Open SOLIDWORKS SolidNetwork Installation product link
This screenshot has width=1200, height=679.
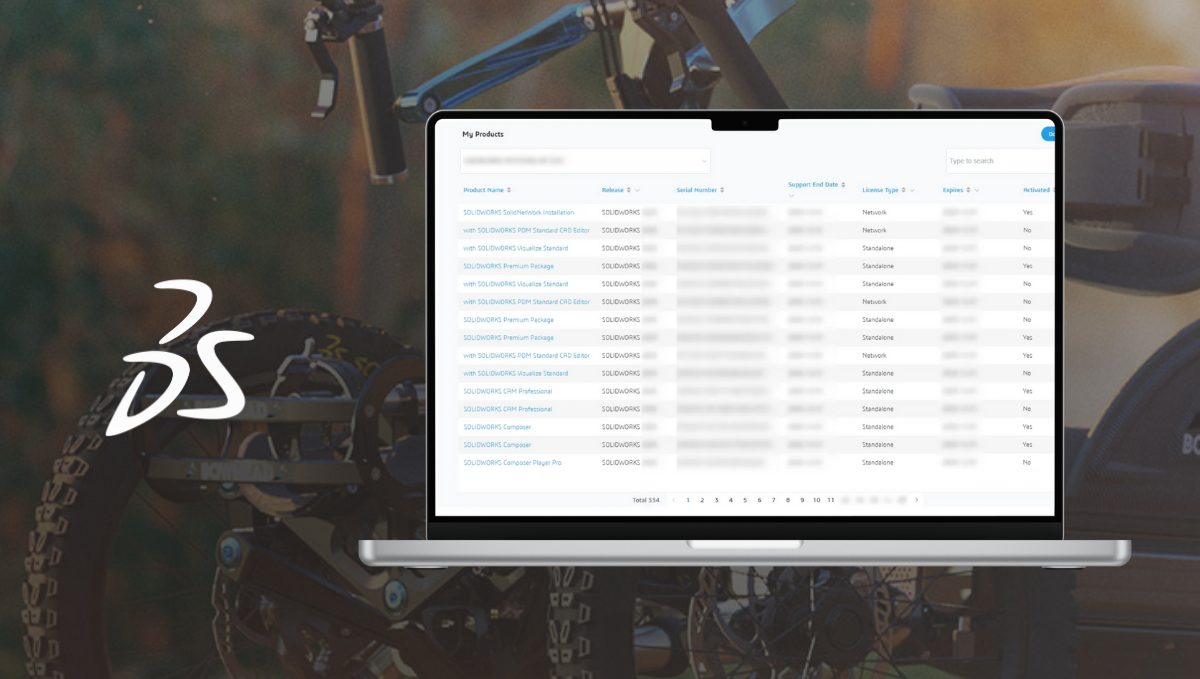coord(518,213)
